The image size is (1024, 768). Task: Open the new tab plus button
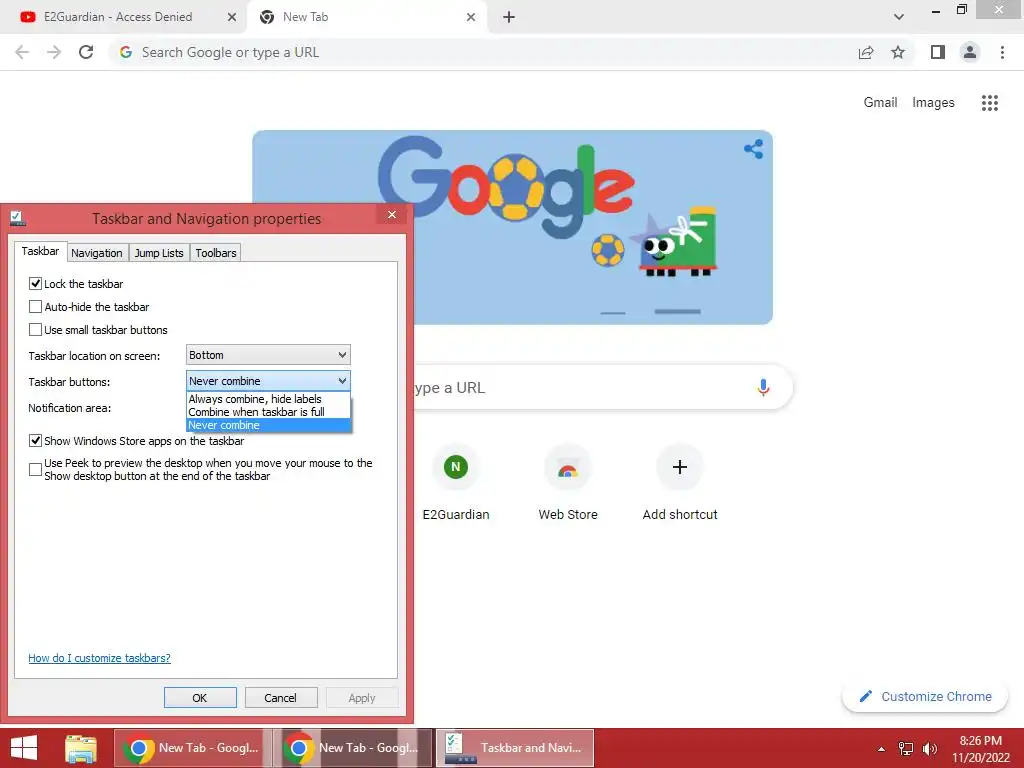(509, 17)
